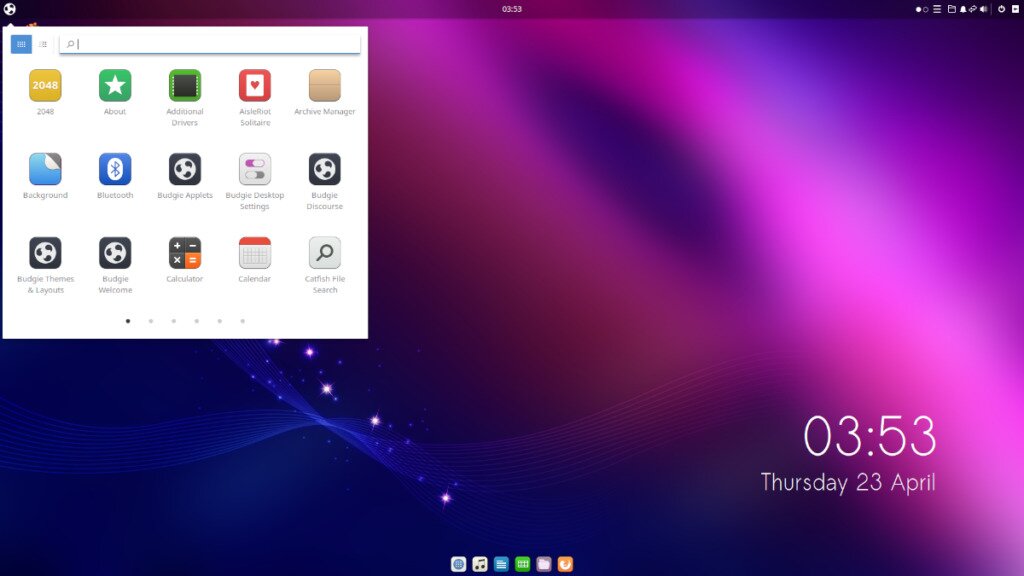Launch Firefox from the dock

(565, 563)
